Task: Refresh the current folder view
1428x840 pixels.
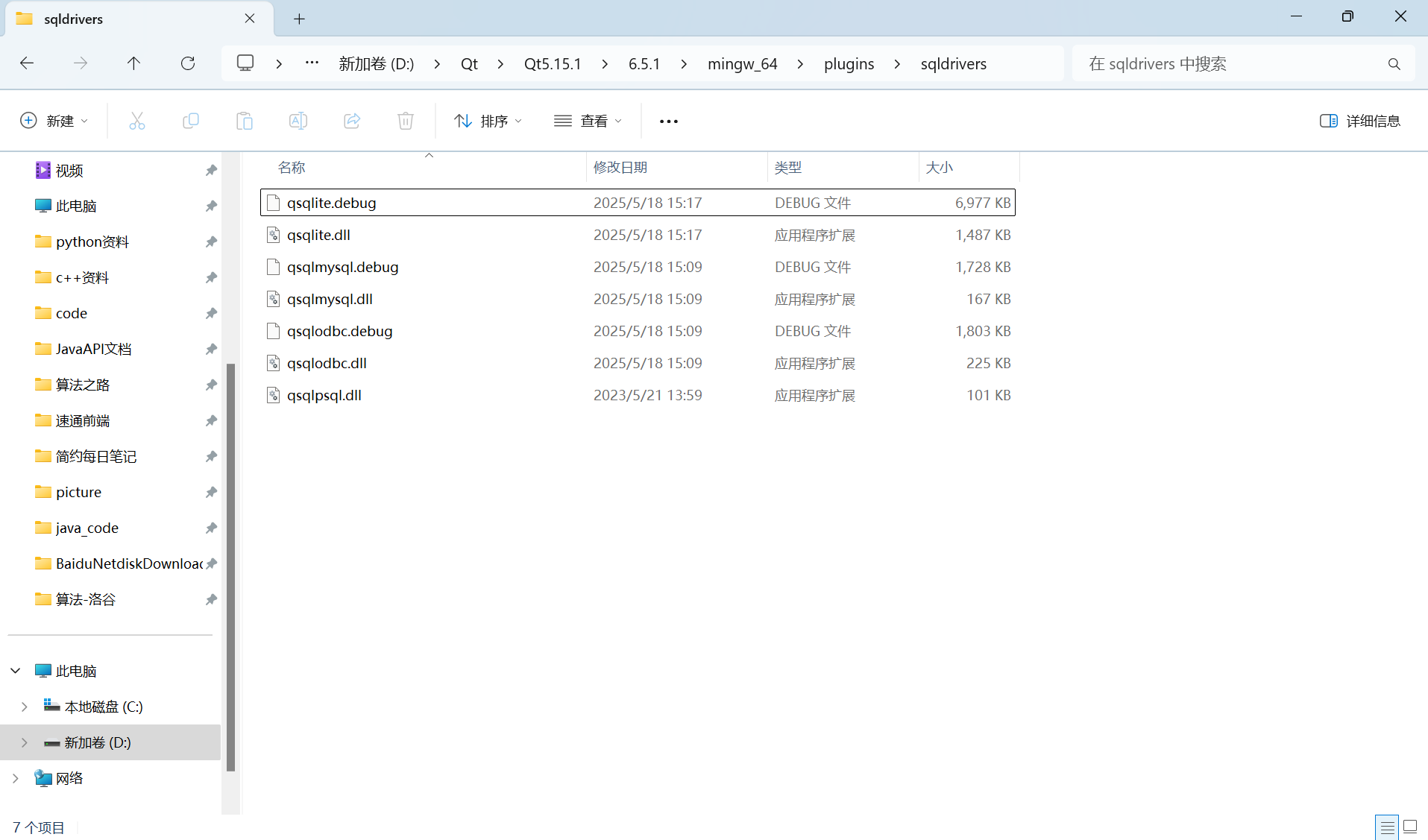Action: [187, 63]
